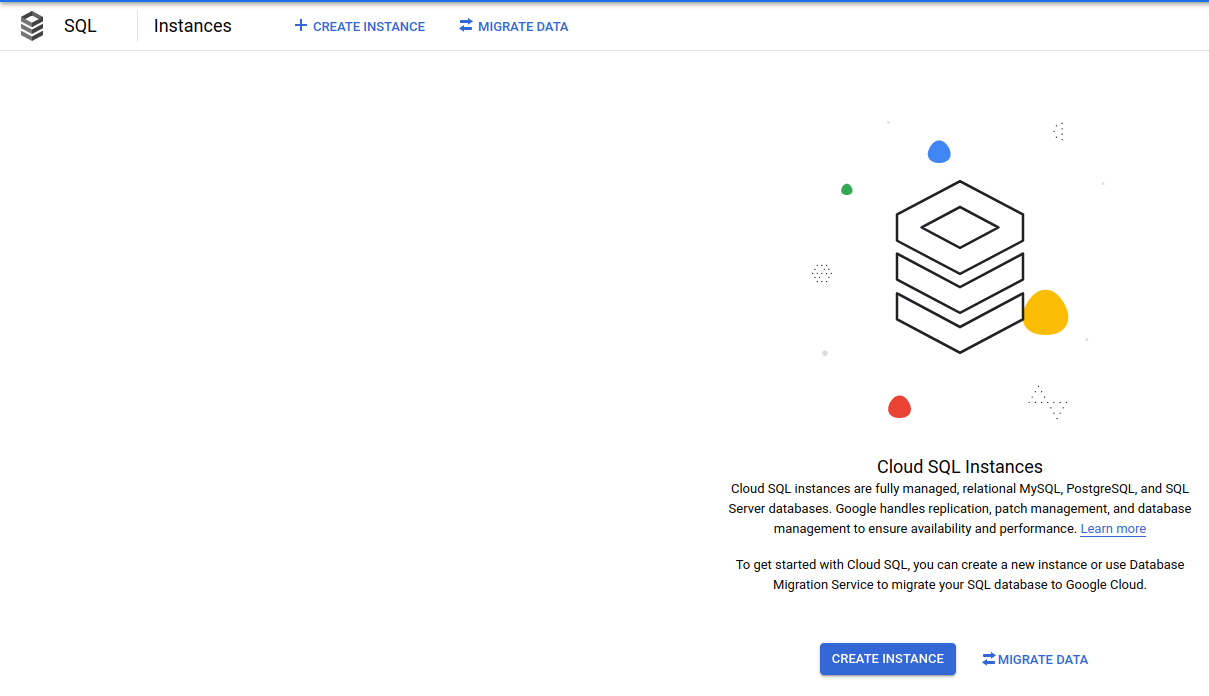
Task: Click the red circle under the illustration
Action: [899, 406]
